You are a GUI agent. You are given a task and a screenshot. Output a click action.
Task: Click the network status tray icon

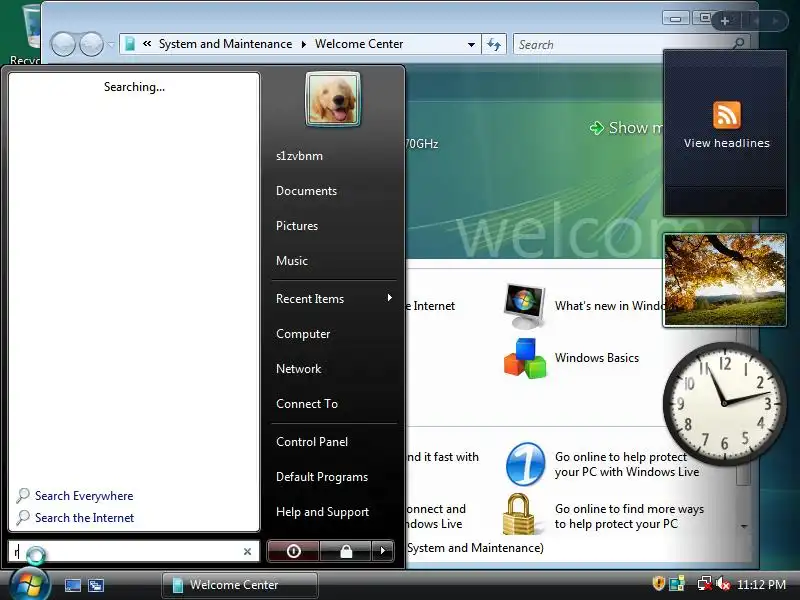pos(705,583)
